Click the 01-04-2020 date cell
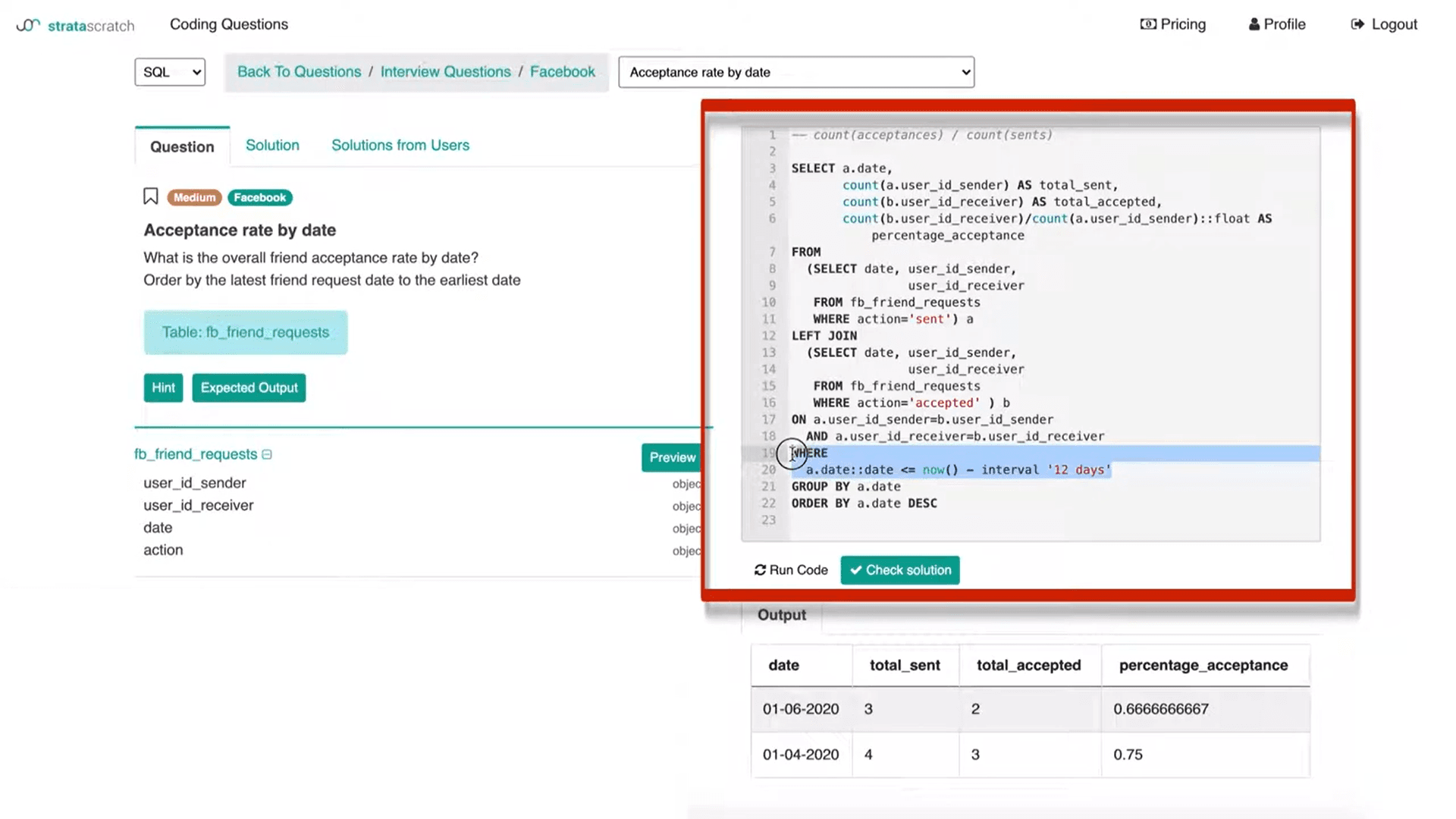 coord(801,755)
